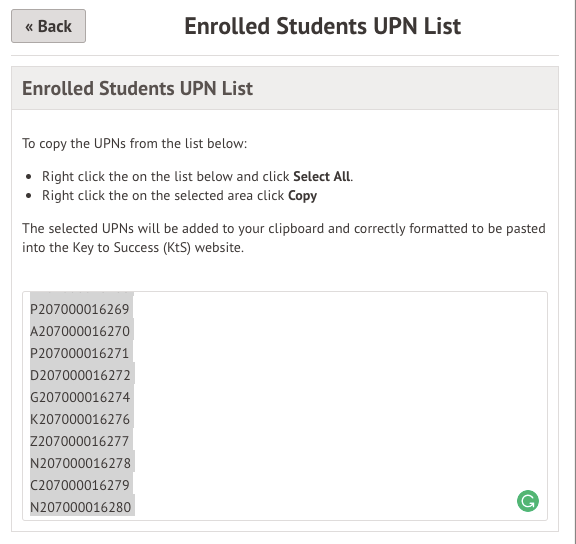Image resolution: width=576 pixels, height=544 pixels.
Task: Click the bold Select All text
Action: click(321, 176)
